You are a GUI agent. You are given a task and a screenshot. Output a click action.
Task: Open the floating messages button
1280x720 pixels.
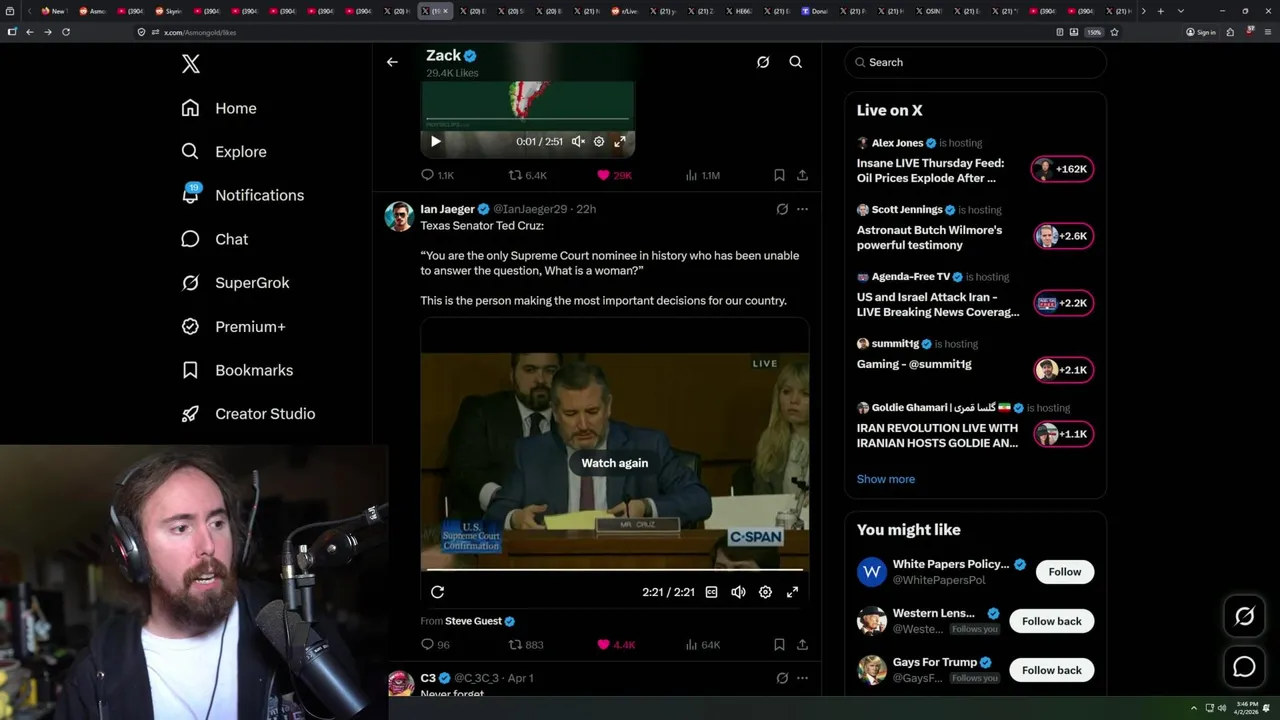point(1245,667)
